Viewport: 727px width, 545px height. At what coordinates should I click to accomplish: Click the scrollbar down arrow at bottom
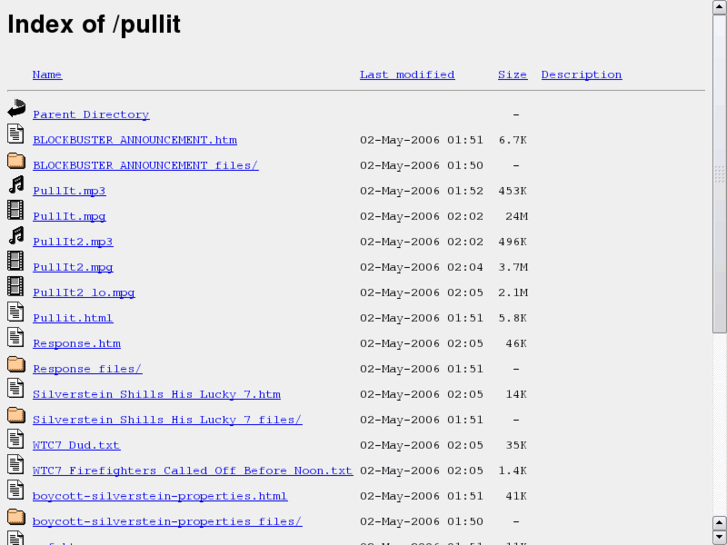coord(719,537)
